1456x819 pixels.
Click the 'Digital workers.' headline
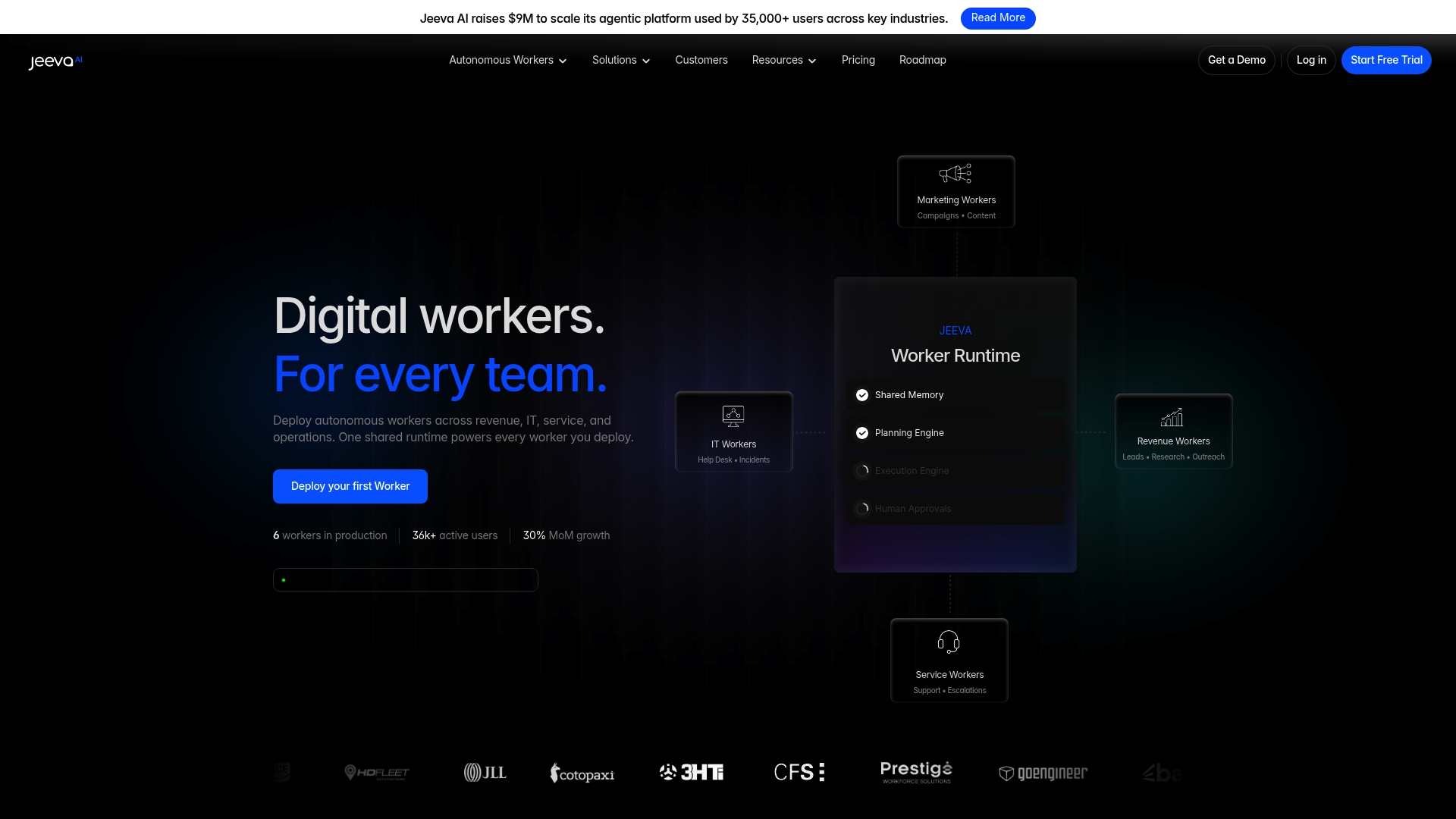click(439, 317)
